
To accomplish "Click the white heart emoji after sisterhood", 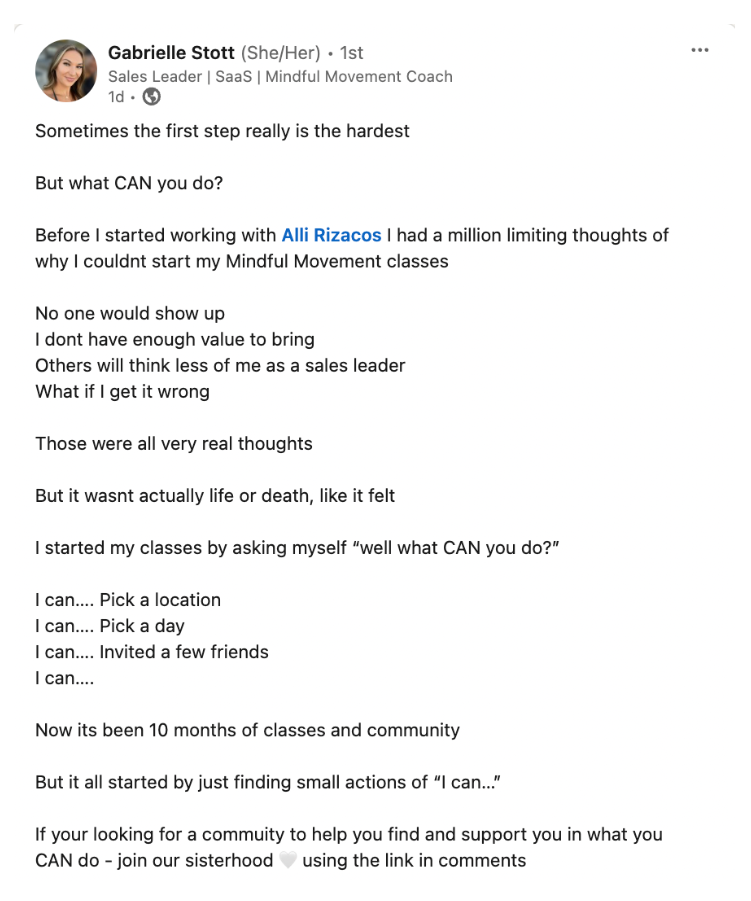I will [288, 860].
